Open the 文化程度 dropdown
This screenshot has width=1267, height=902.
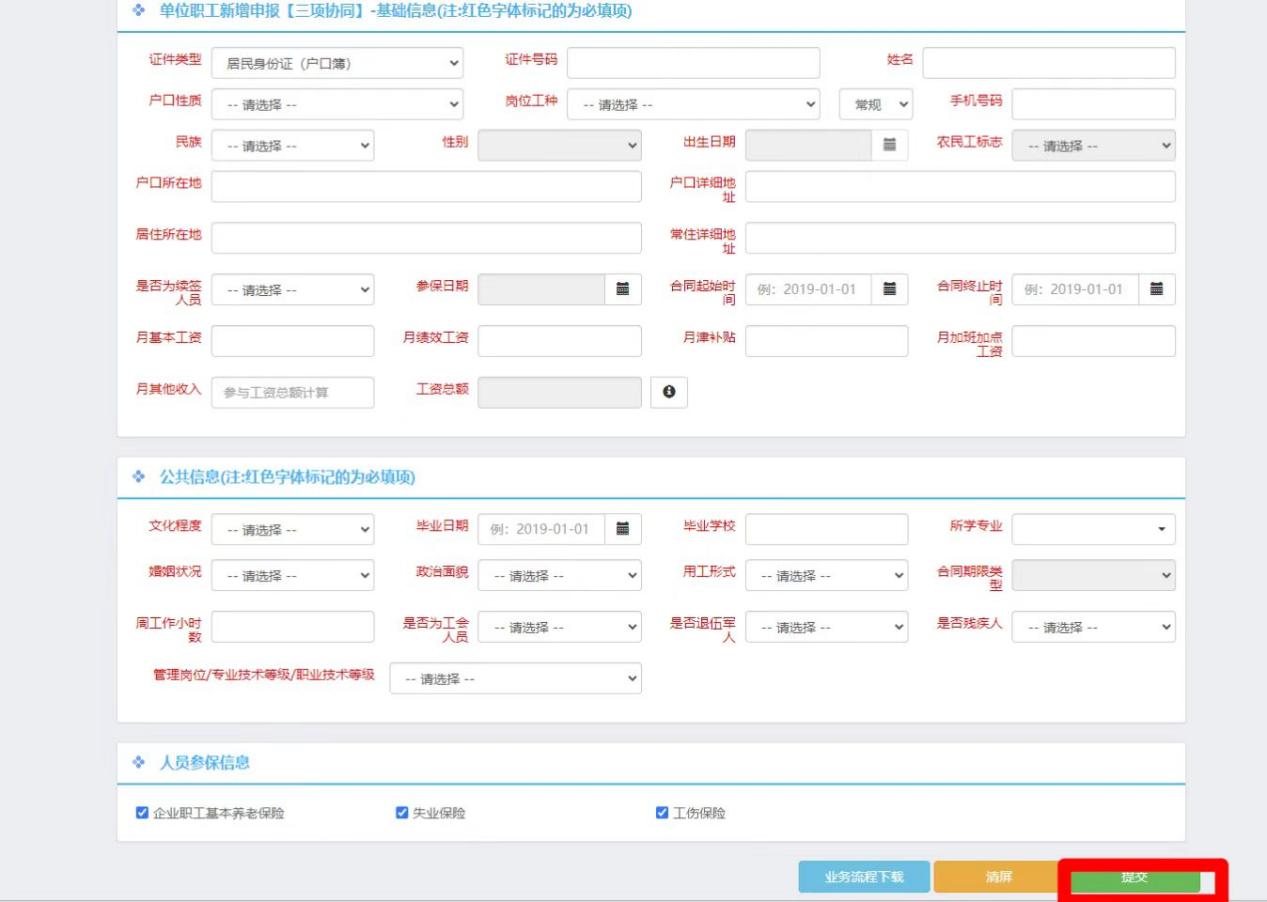click(292, 529)
